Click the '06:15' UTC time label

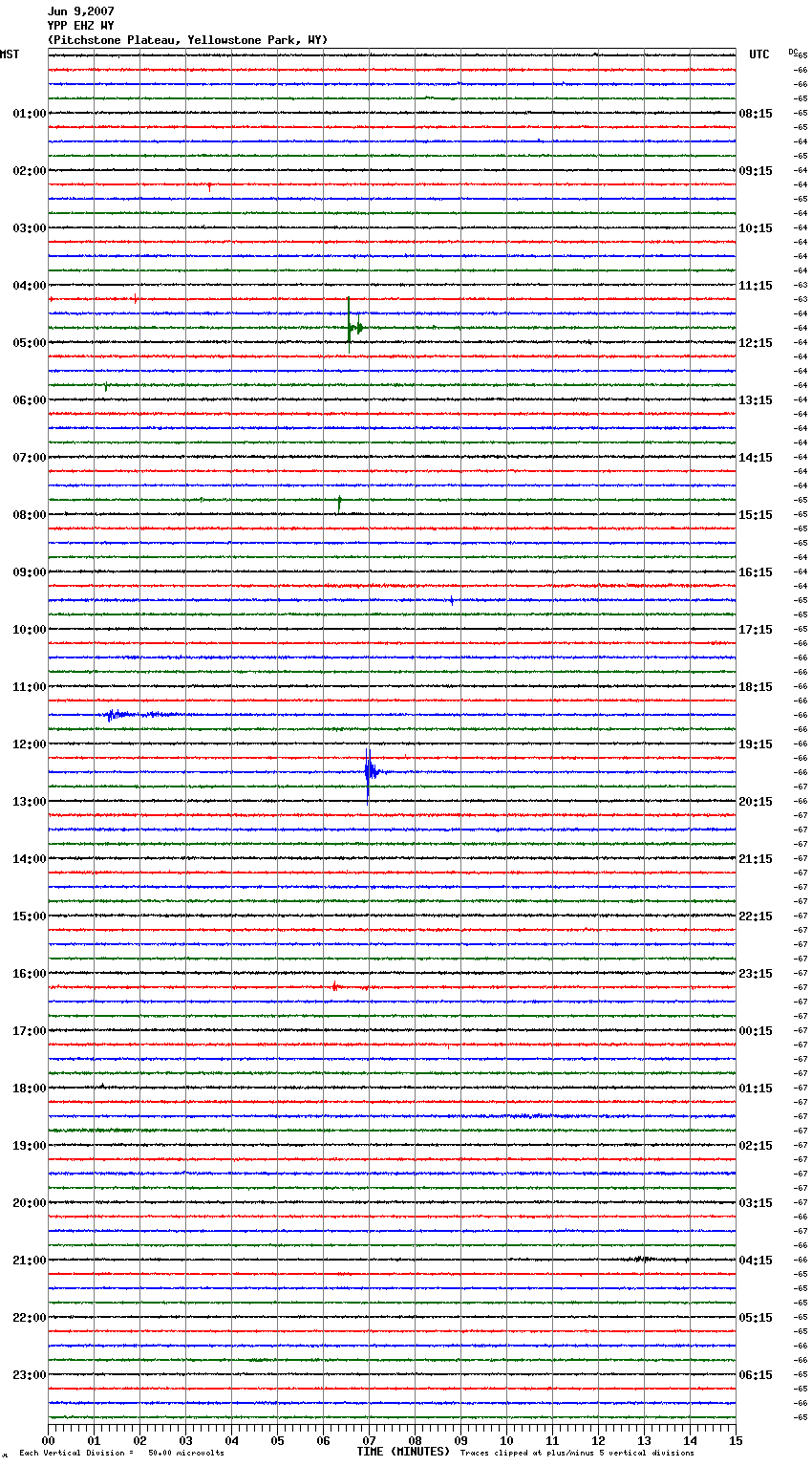tap(756, 1375)
